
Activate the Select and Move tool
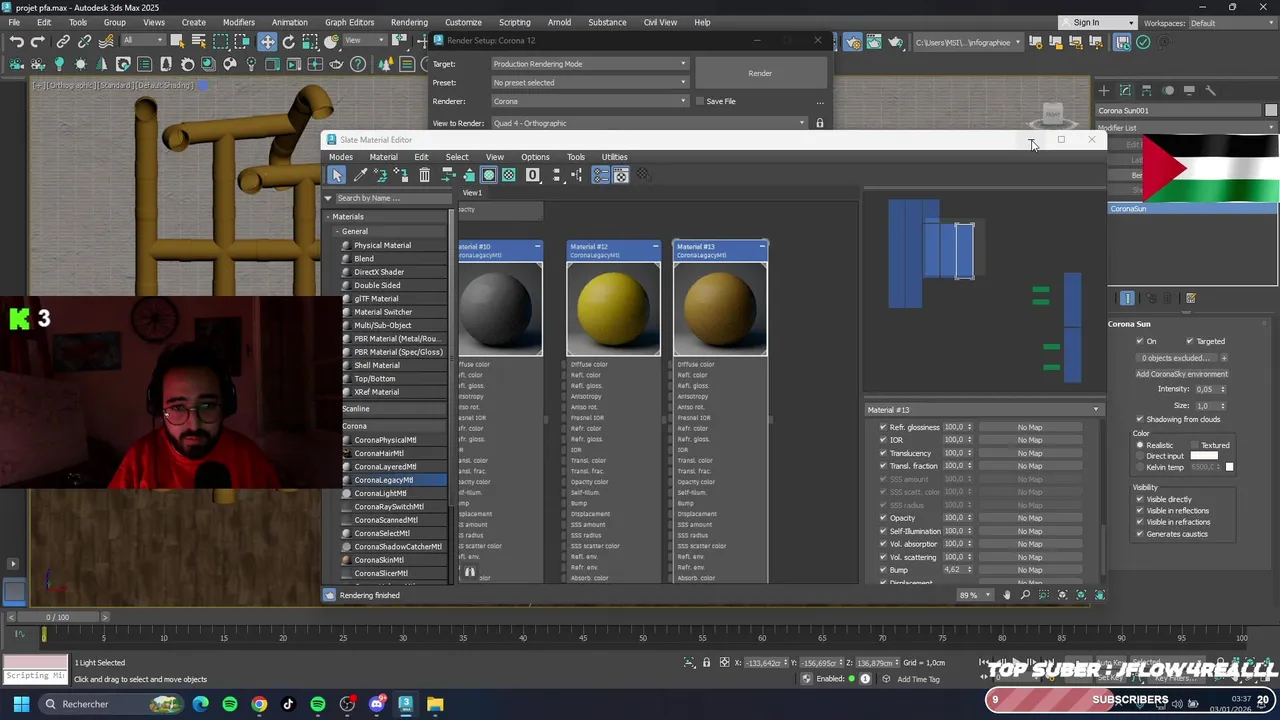pyautogui.click(x=267, y=42)
